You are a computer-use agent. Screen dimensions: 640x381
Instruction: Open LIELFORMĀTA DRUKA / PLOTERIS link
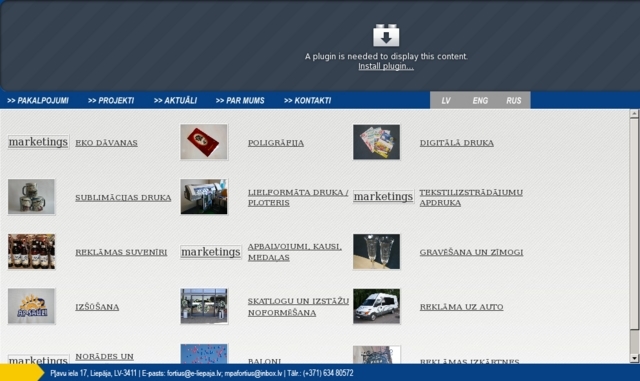coord(298,198)
